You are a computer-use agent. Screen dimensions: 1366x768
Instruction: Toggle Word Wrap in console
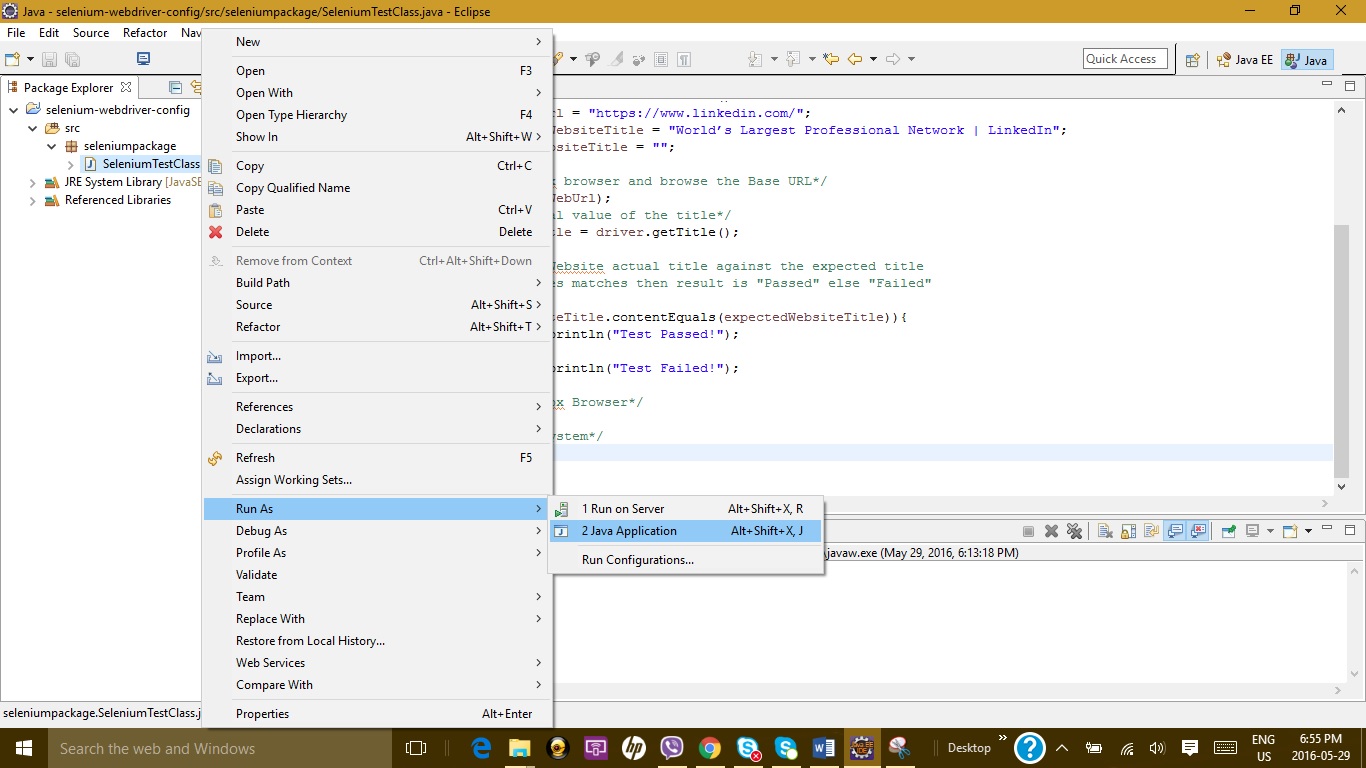point(1151,531)
